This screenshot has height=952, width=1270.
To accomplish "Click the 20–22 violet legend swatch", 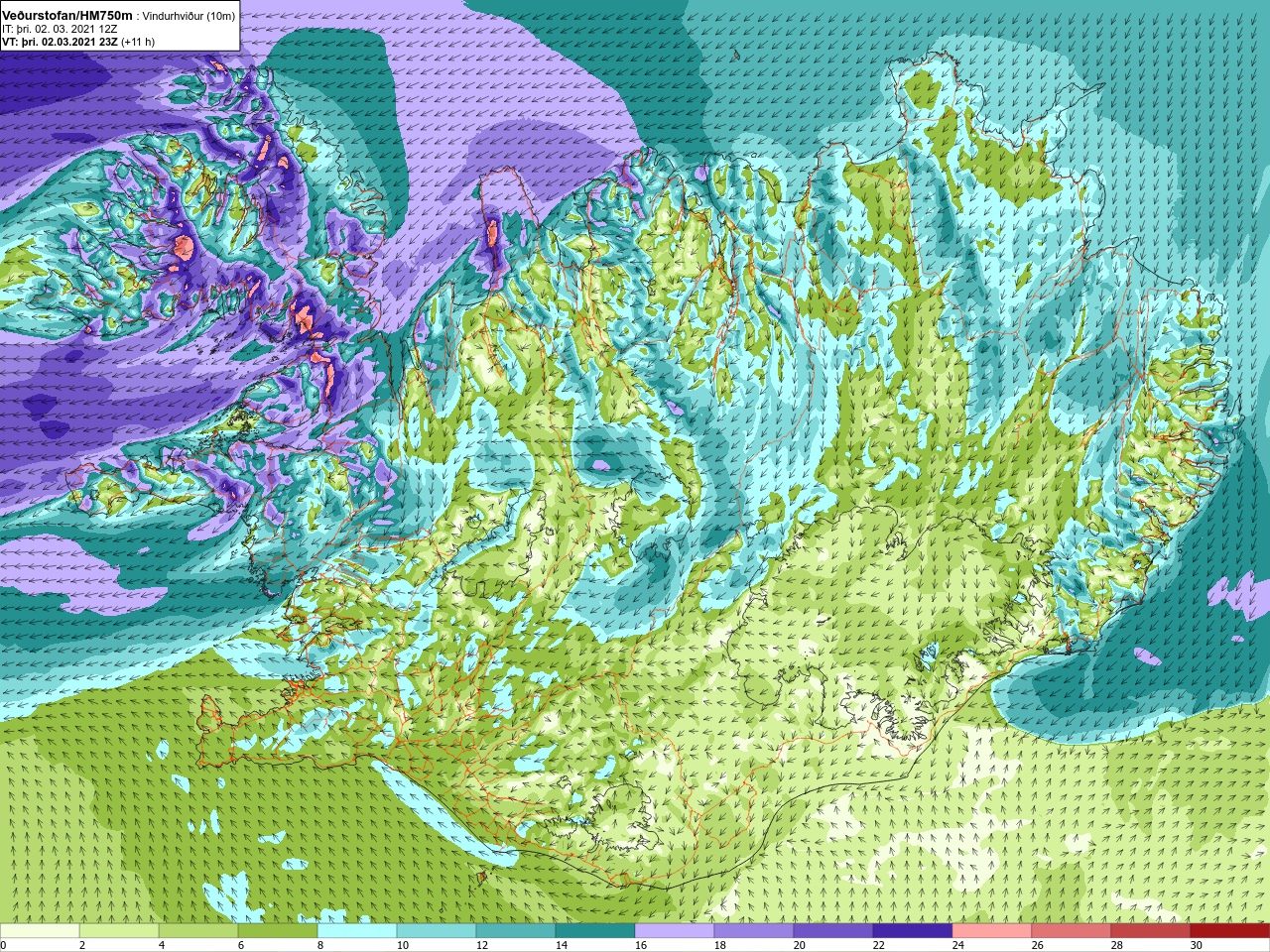I will (833, 930).
